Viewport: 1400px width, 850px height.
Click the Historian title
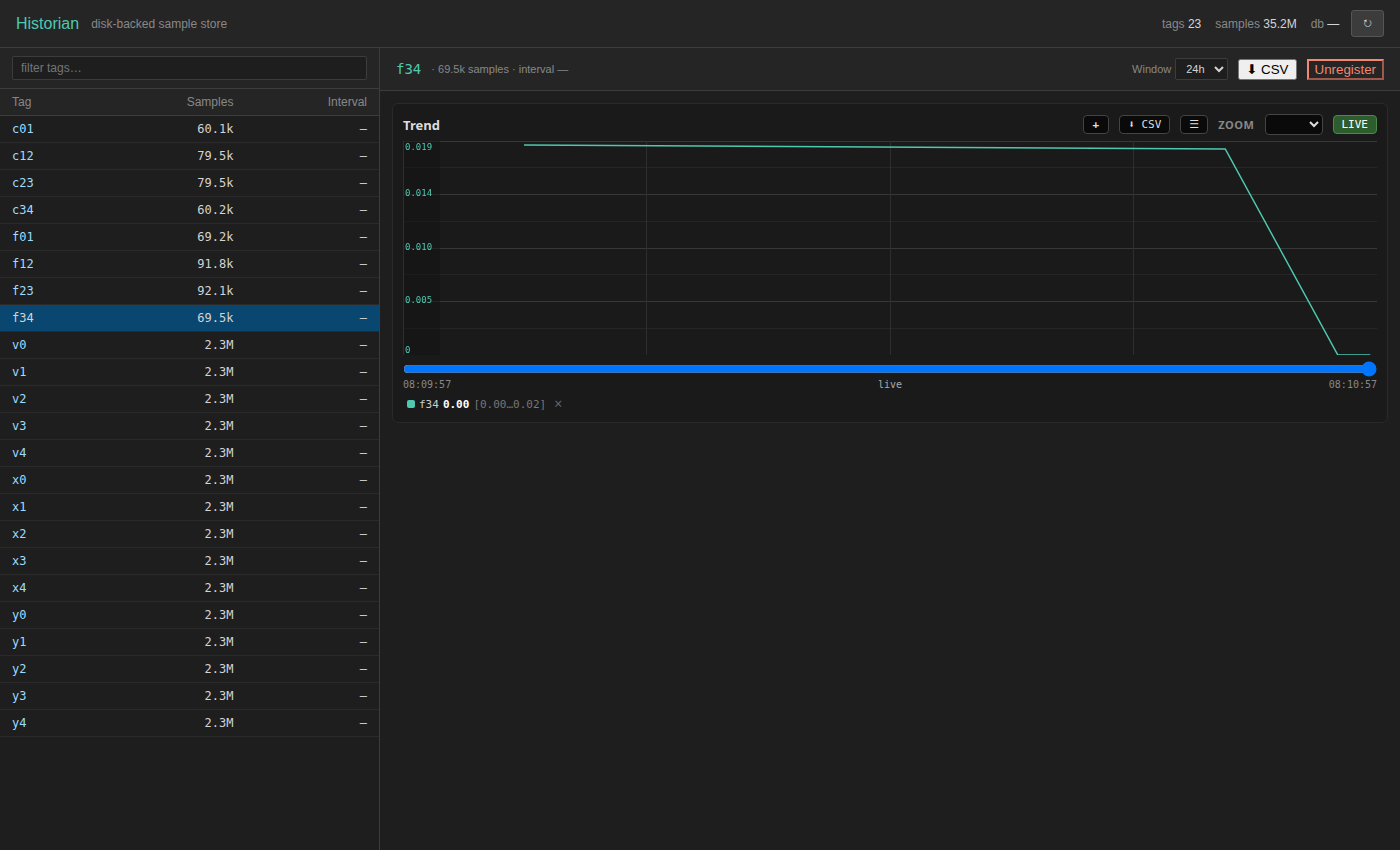point(47,23)
